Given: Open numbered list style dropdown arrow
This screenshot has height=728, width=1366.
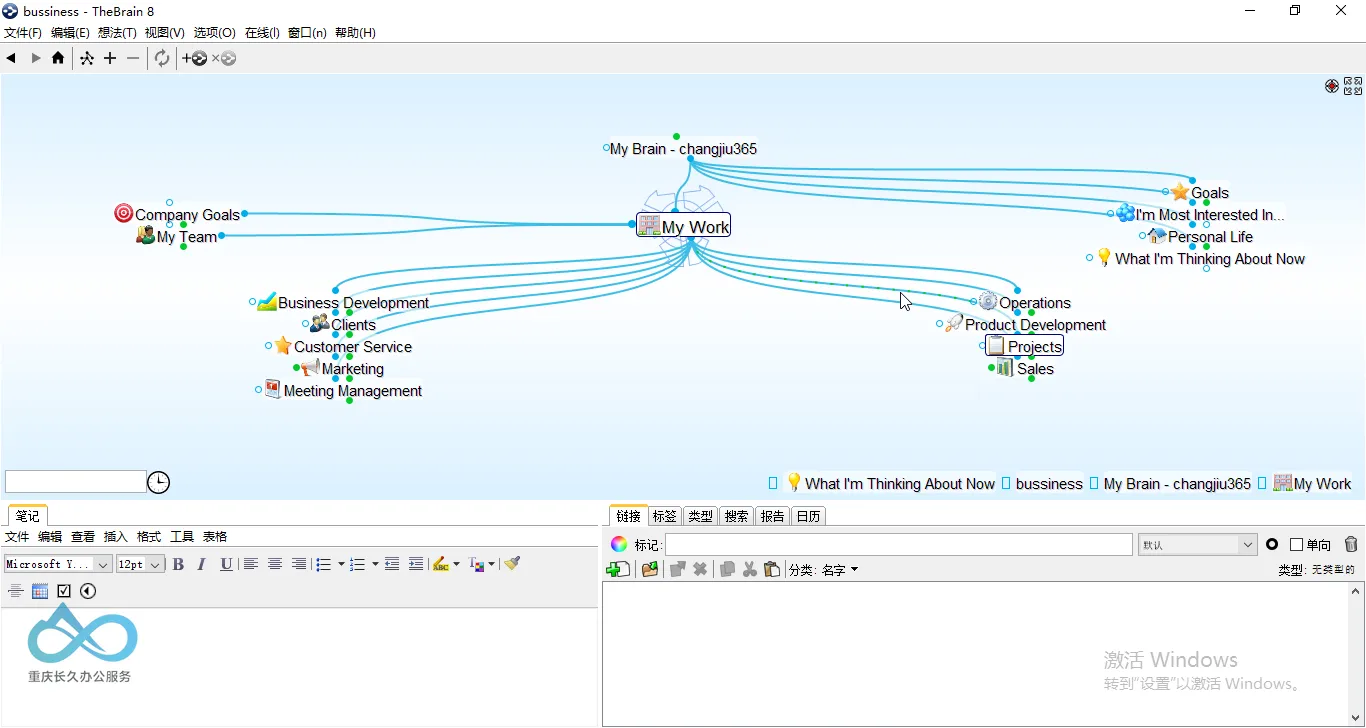Looking at the screenshot, I should click(x=375, y=564).
